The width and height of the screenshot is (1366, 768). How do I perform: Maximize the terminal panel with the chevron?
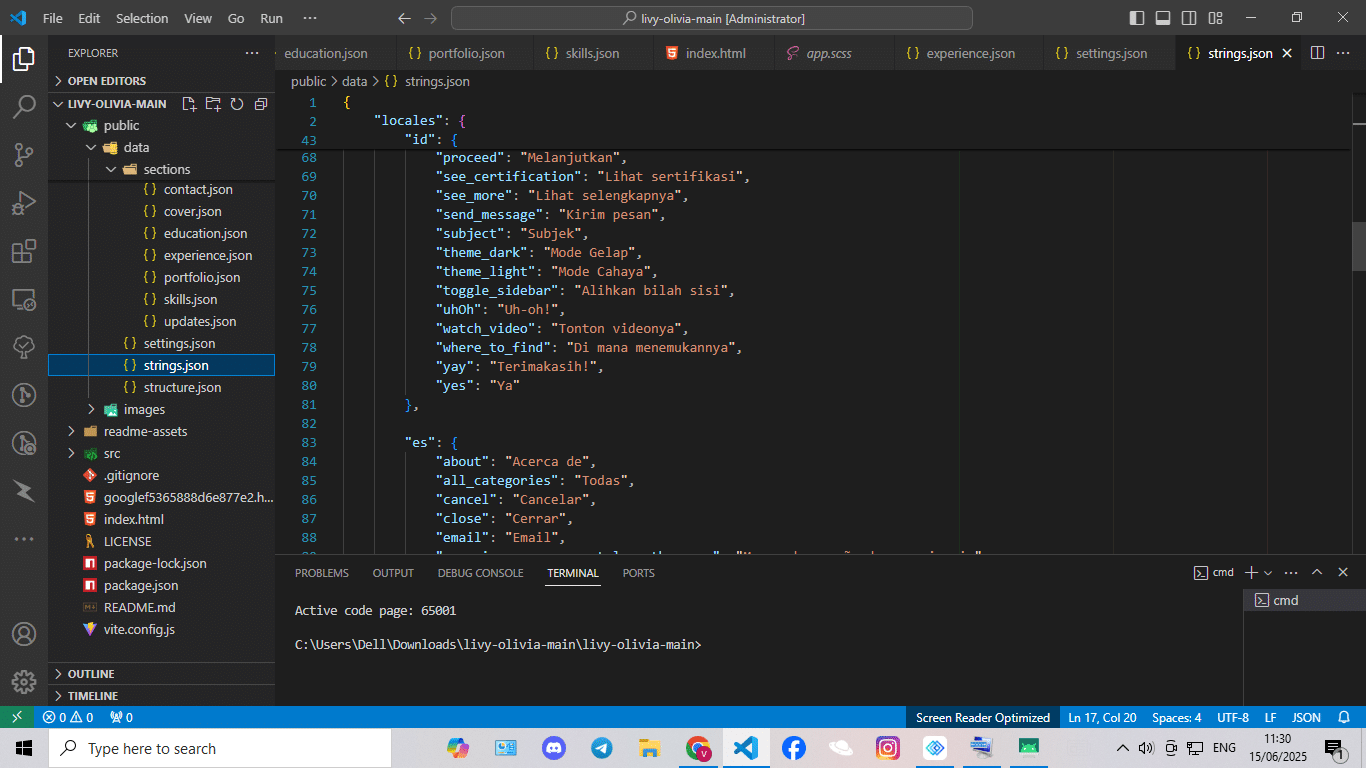point(1317,572)
